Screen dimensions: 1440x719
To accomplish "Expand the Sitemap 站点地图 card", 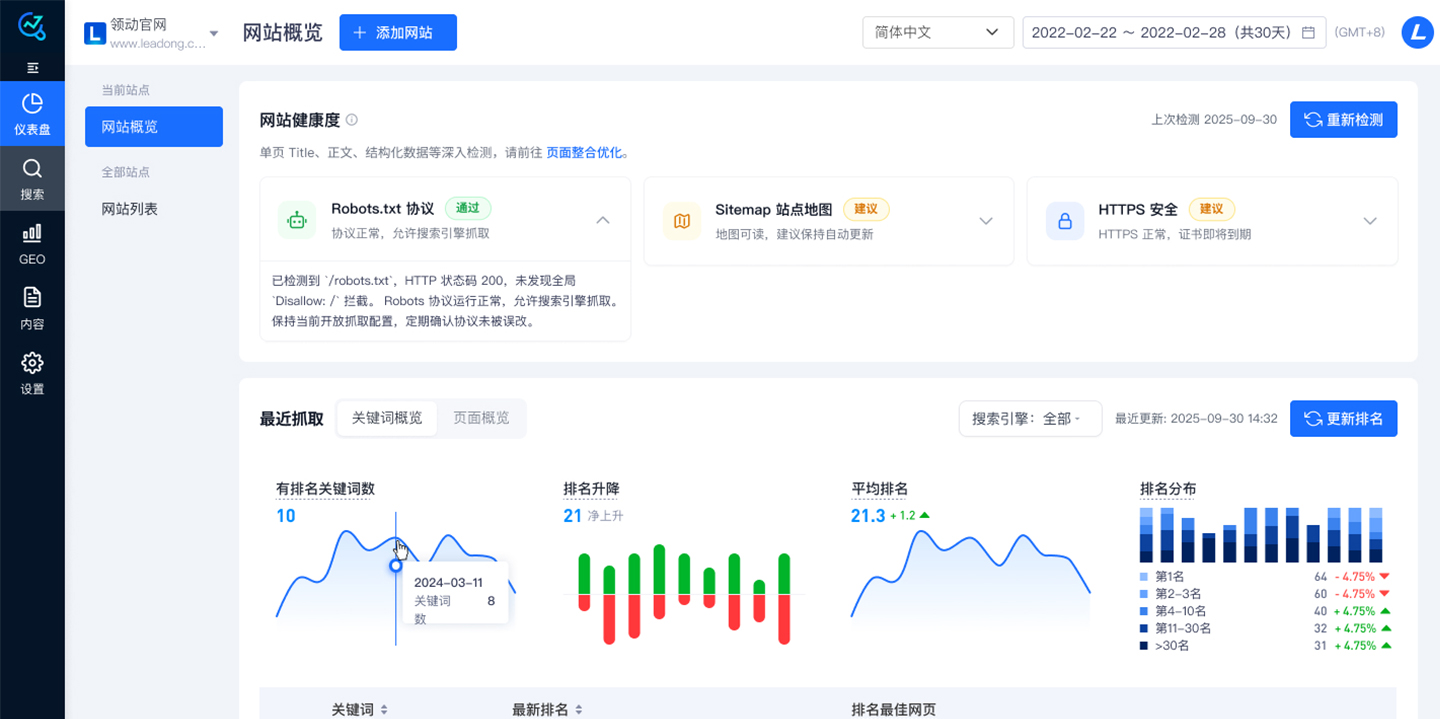I will (986, 221).
